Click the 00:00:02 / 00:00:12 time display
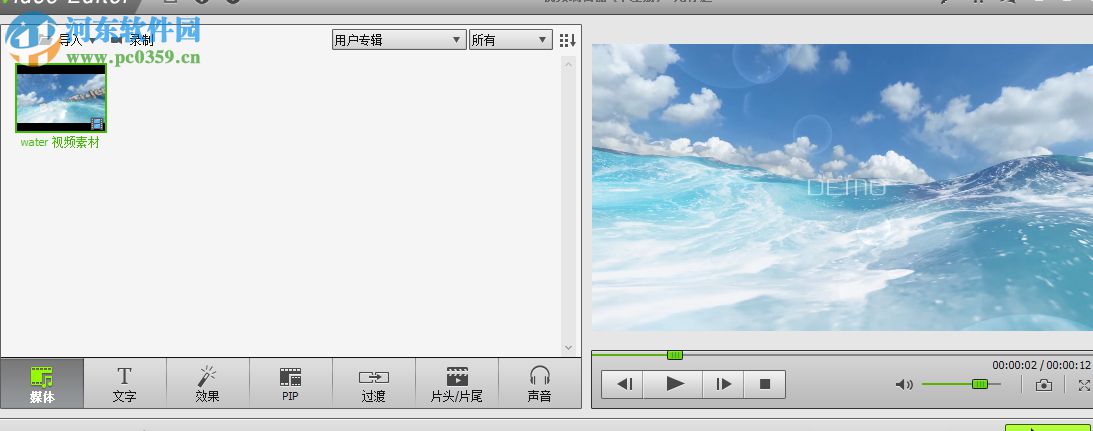The width and height of the screenshot is (1093, 431). (x=1041, y=365)
